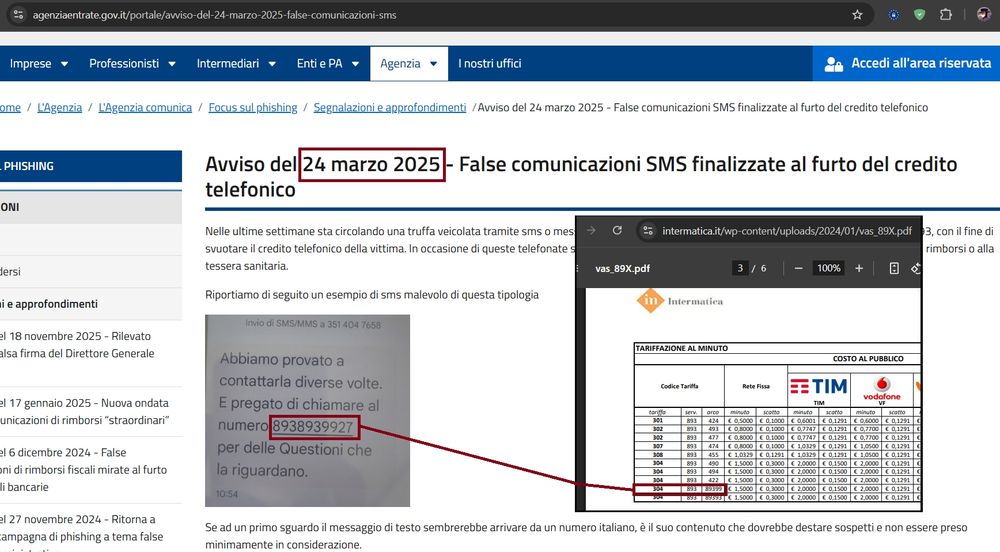Click the vas_89X.pdf file name
Viewport: 1000px width, 552px height.
(622, 268)
